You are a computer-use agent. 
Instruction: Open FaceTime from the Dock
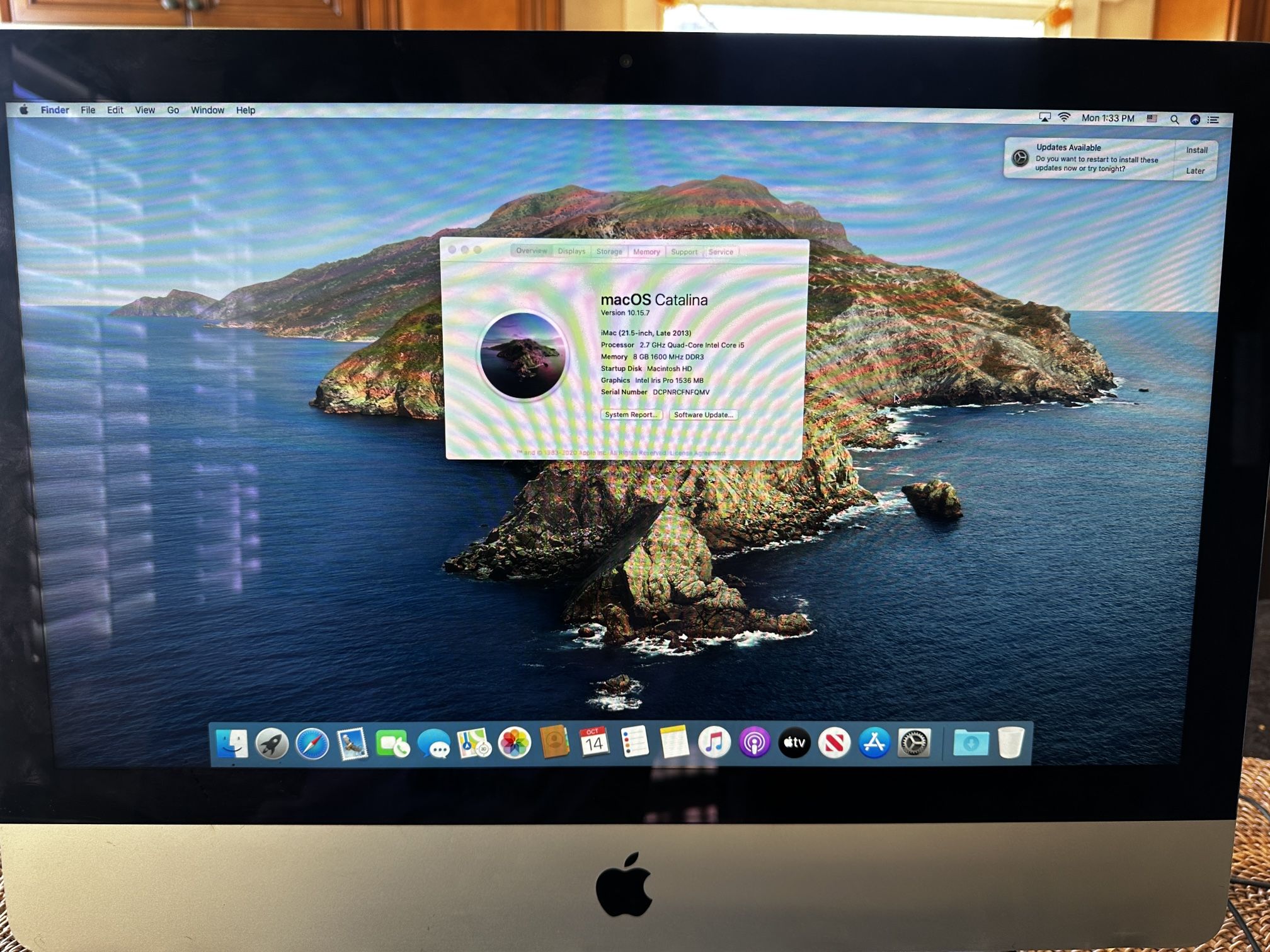(x=392, y=744)
